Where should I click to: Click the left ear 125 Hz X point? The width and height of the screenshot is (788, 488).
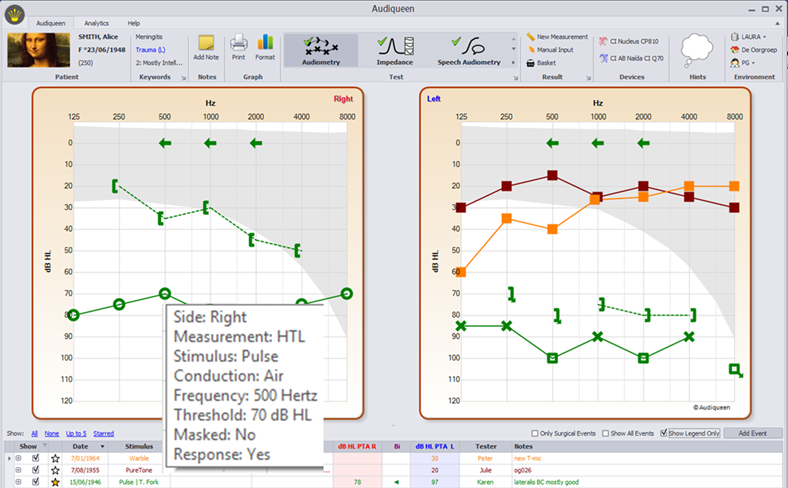(461, 326)
